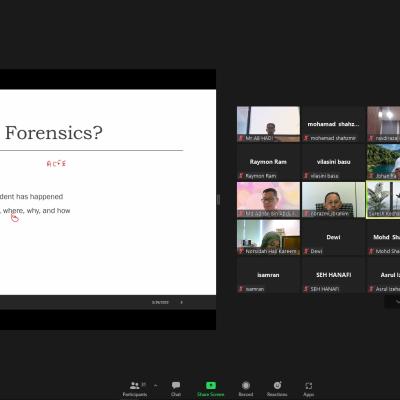400x400 pixels.
Task: Select SEH HANAFI participant tile
Action: [x=333, y=275]
